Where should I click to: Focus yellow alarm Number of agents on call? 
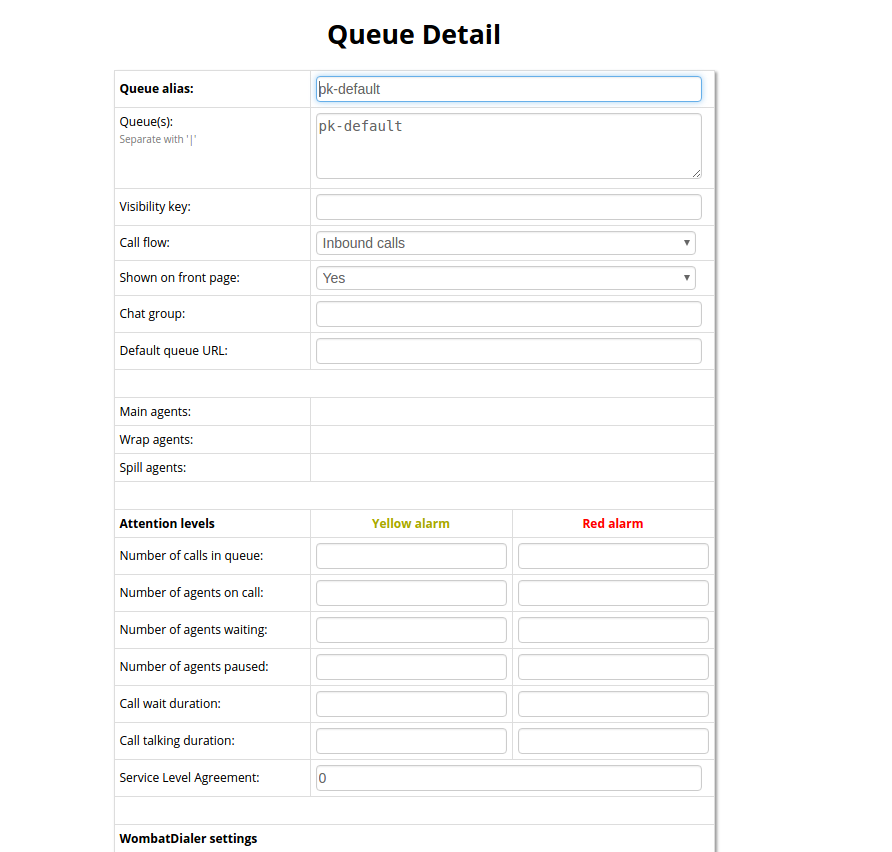(x=411, y=593)
